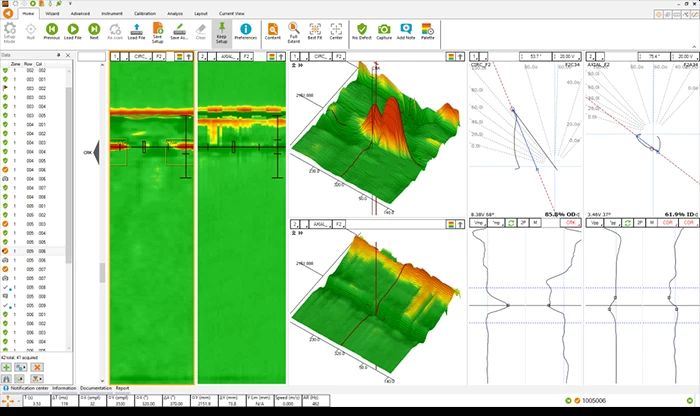700x416 pixels.
Task: Click the green Load File play icon
Action: click(73, 29)
